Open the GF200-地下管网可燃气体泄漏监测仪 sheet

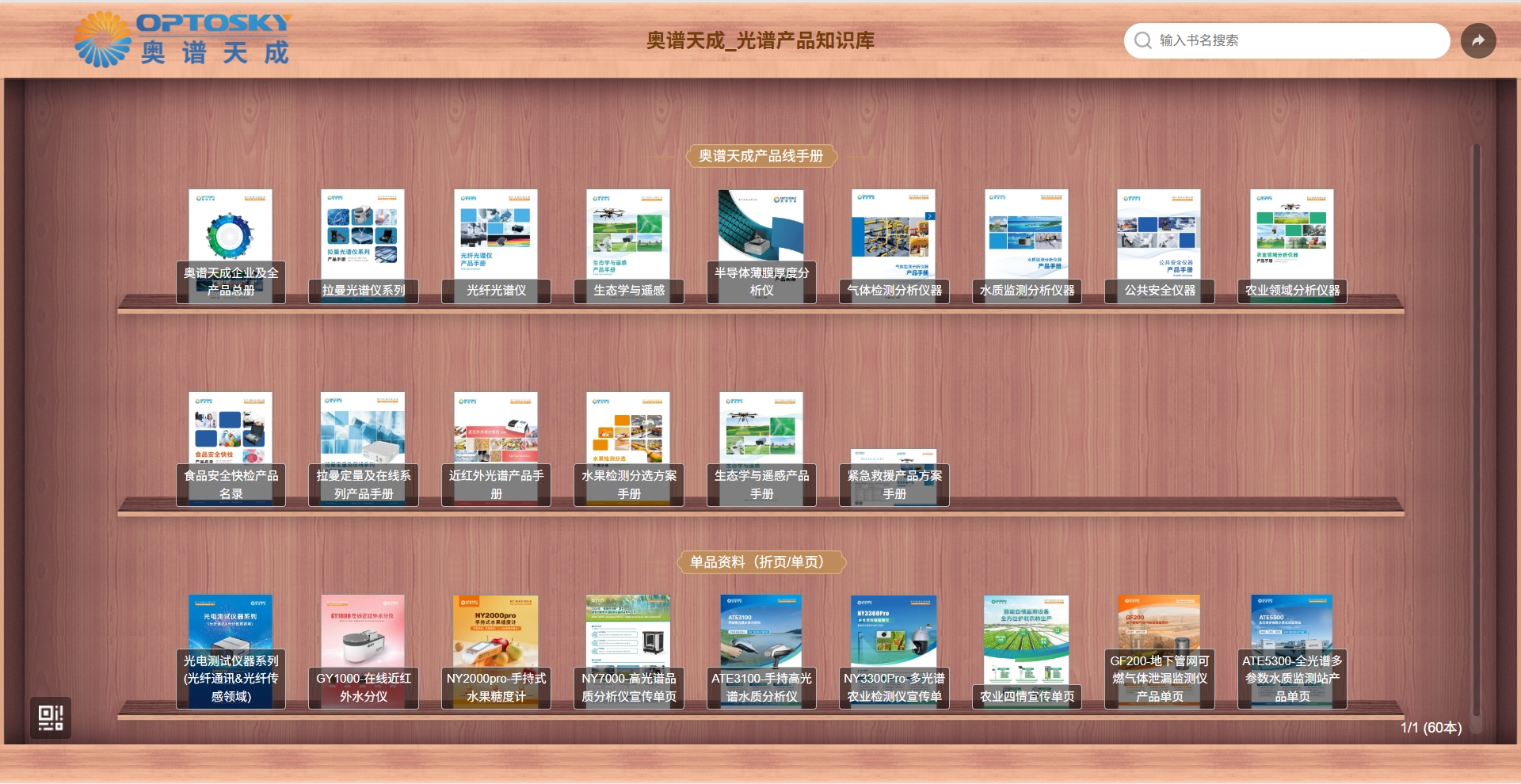point(1159,651)
